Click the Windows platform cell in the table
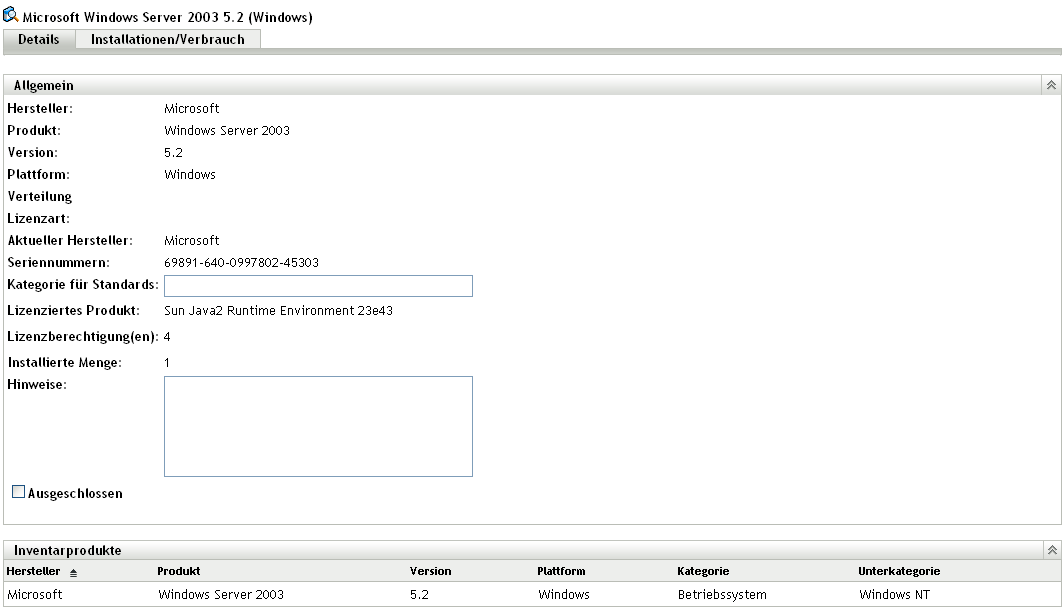The image size is (1063, 608). (x=564, y=594)
